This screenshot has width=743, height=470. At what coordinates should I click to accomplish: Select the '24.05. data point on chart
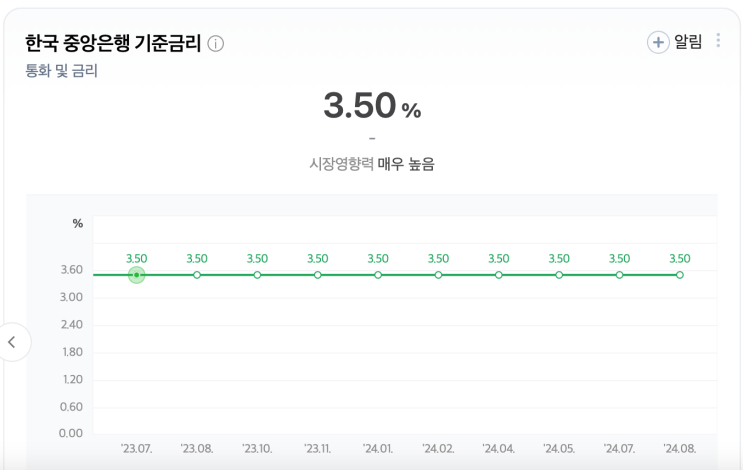(x=559, y=275)
